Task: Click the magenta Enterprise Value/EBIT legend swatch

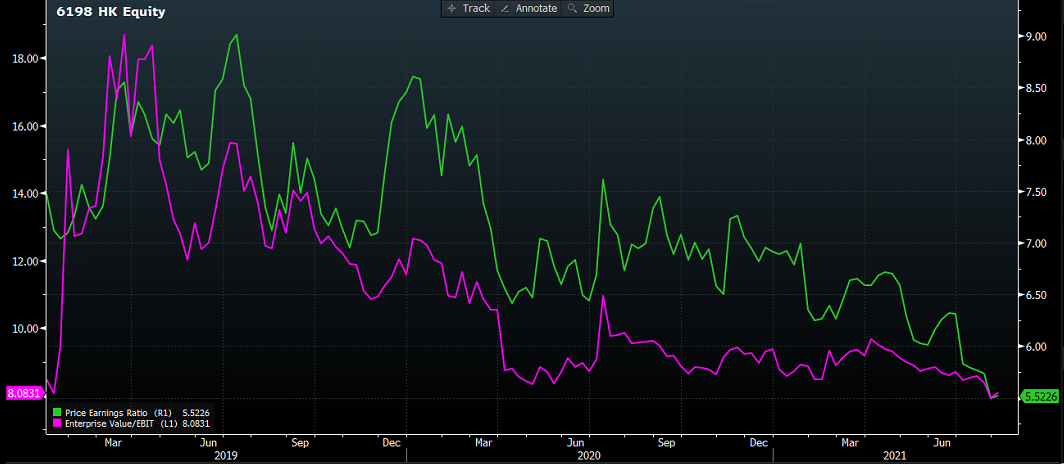Action: point(56,423)
